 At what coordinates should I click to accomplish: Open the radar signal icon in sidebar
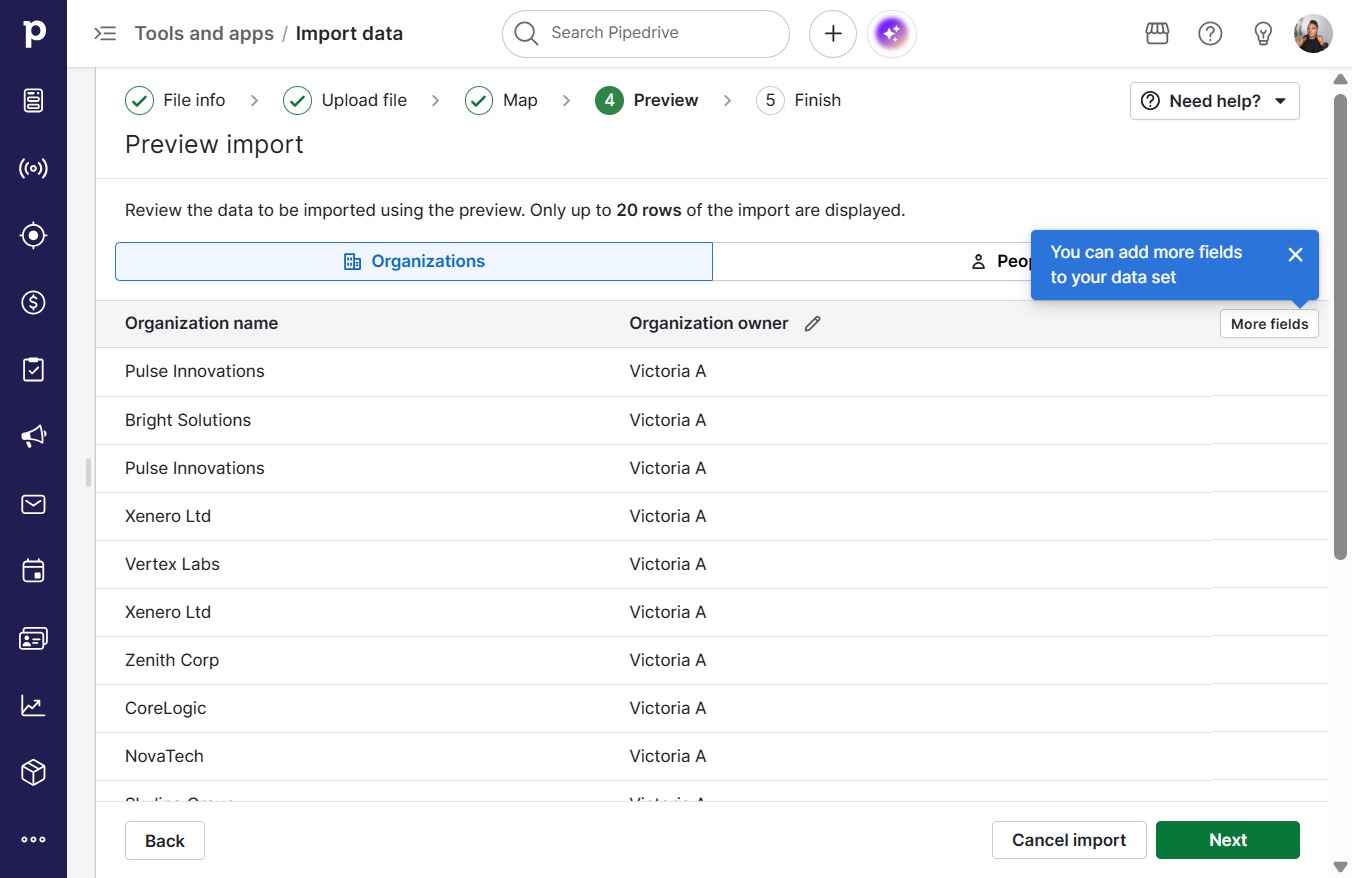34,168
